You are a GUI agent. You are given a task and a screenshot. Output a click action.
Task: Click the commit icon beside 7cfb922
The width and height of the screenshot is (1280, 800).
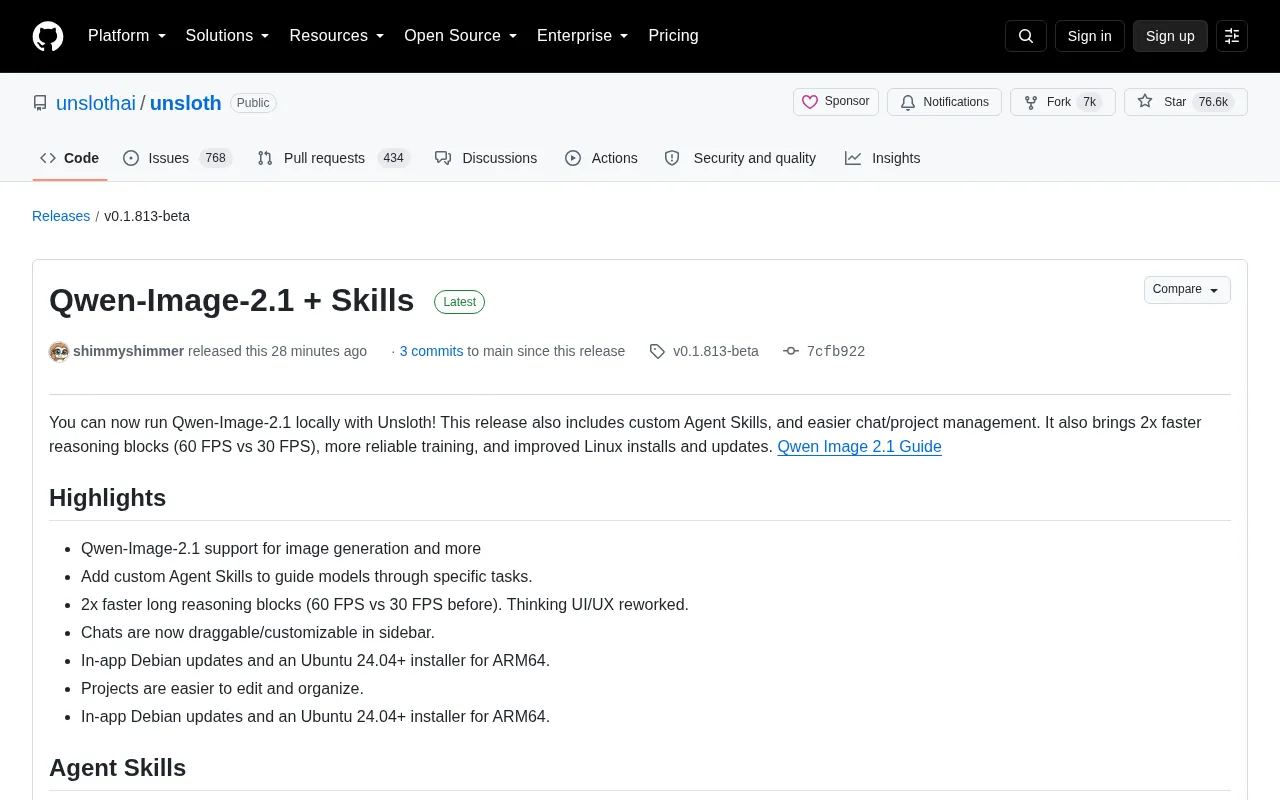[791, 351]
